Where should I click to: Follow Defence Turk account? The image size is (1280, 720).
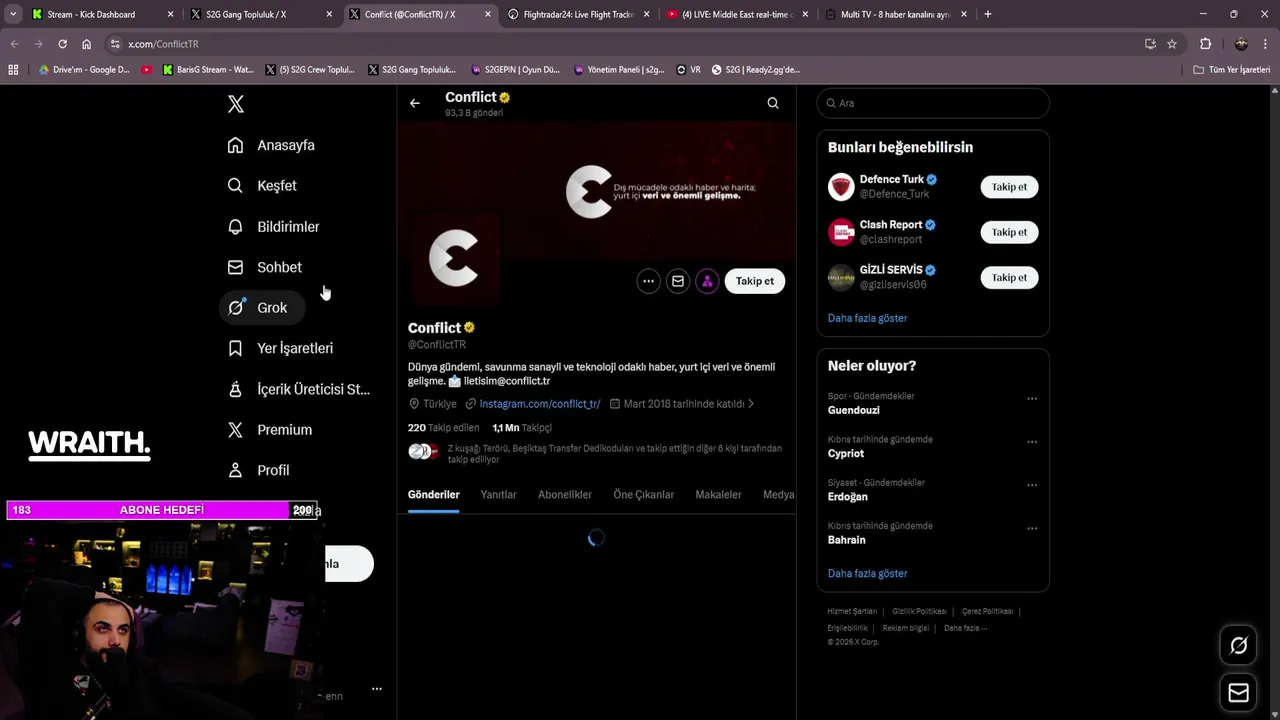pyautogui.click(x=1009, y=187)
